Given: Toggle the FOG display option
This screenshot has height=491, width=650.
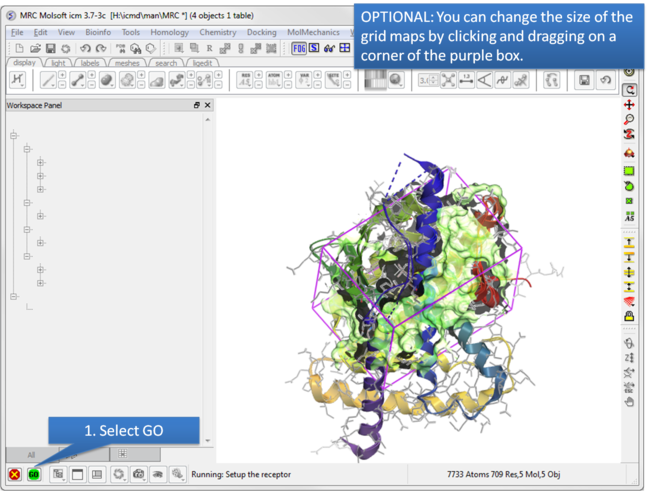Looking at the screenshot, I should 299,48.
